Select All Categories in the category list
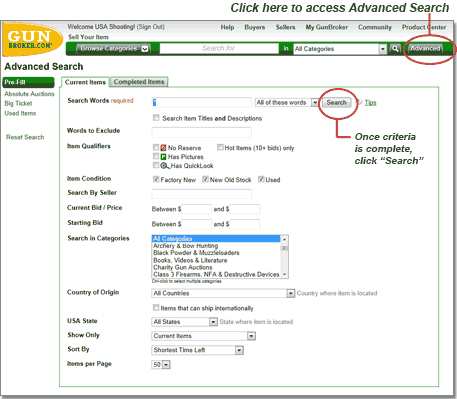Screen dimensions: 457x399 [x=216, y=239]
